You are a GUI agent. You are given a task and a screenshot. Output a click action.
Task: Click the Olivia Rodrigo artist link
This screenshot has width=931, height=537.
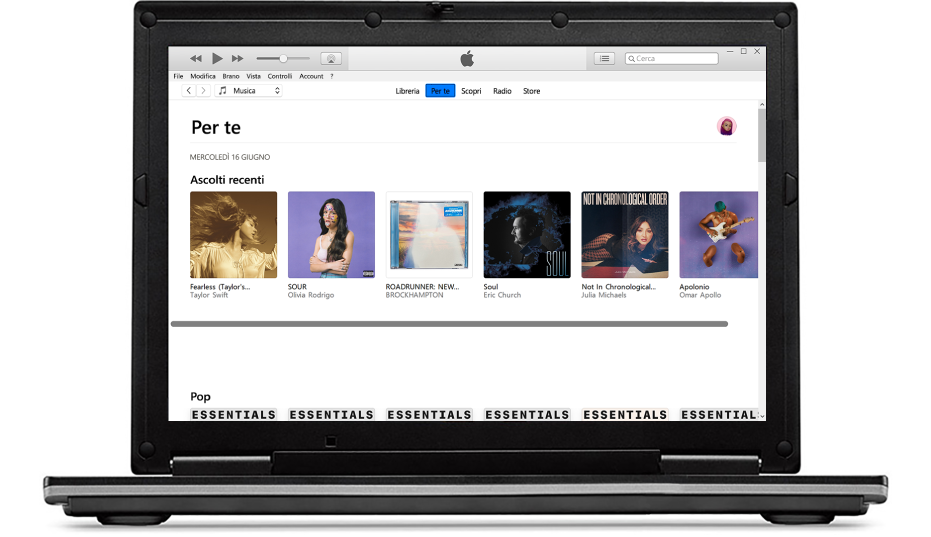click(311, 295)
